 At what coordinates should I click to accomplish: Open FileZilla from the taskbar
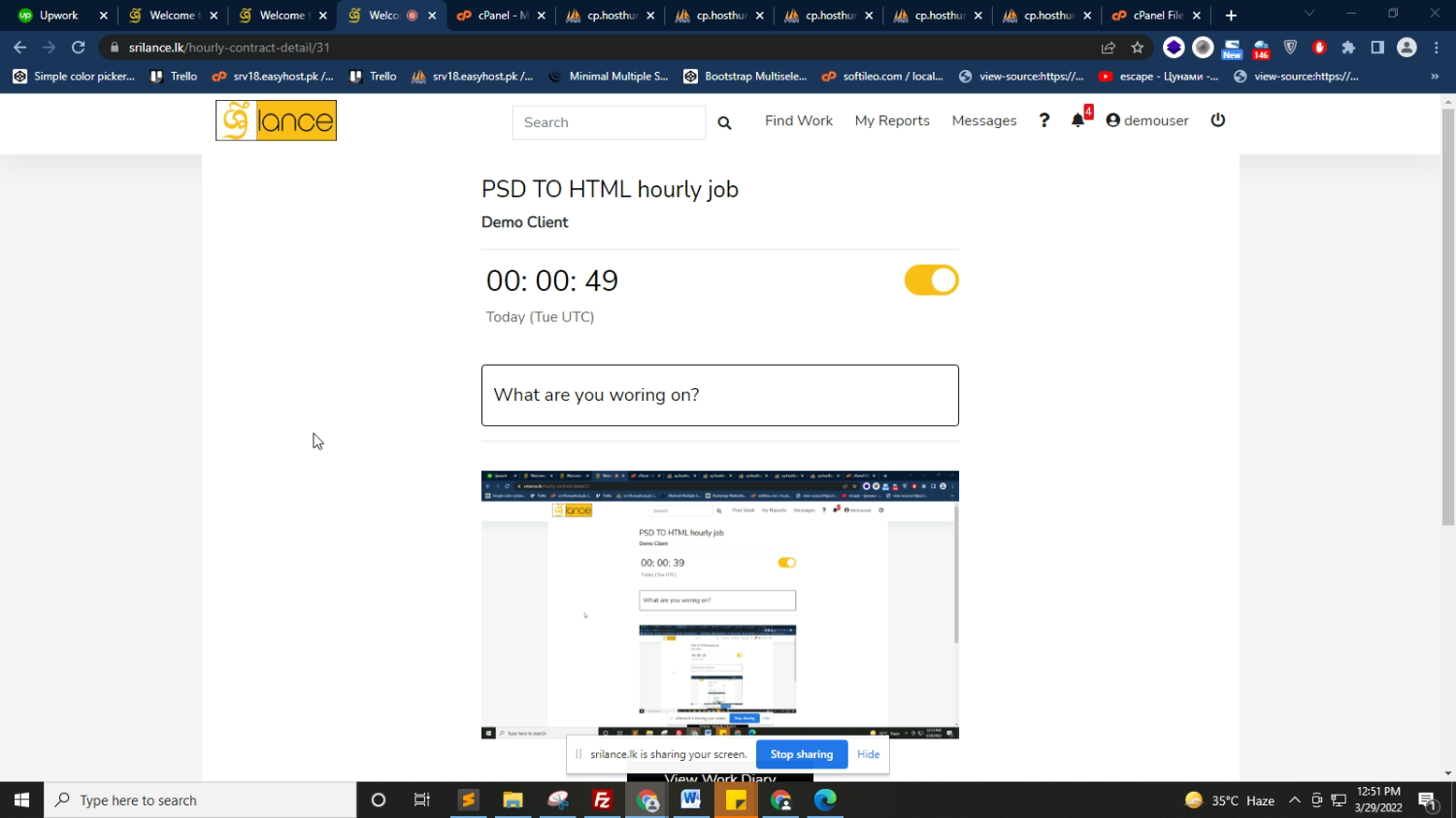(602, 801)
